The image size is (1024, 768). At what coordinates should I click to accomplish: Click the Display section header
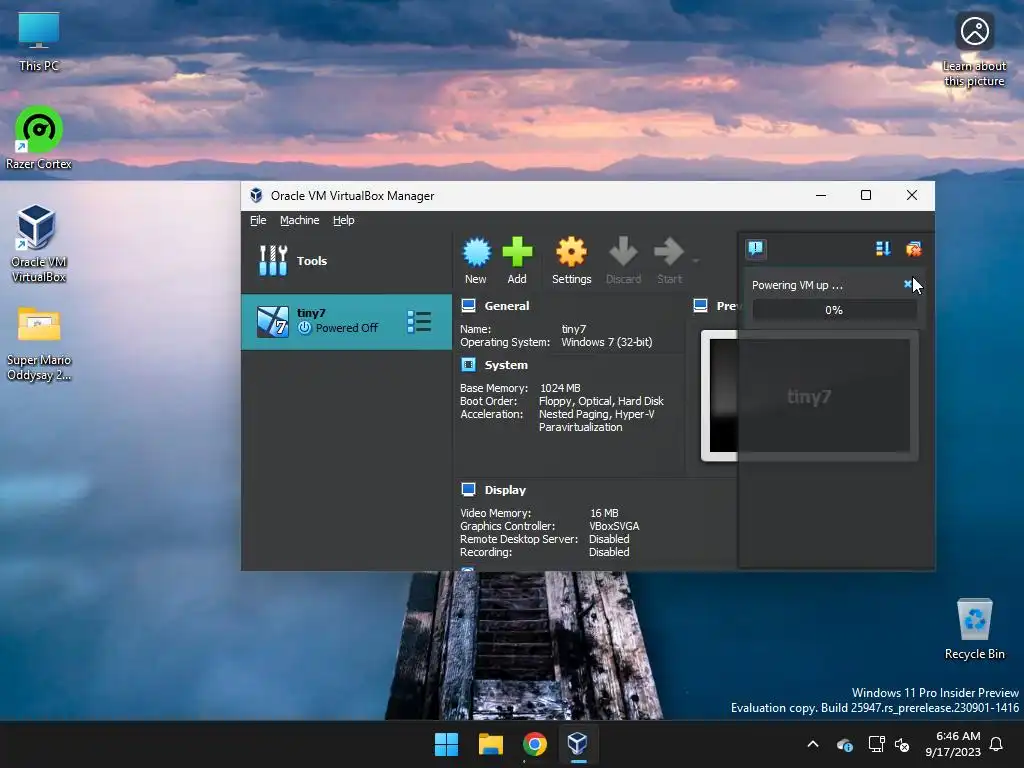[505, 490]
